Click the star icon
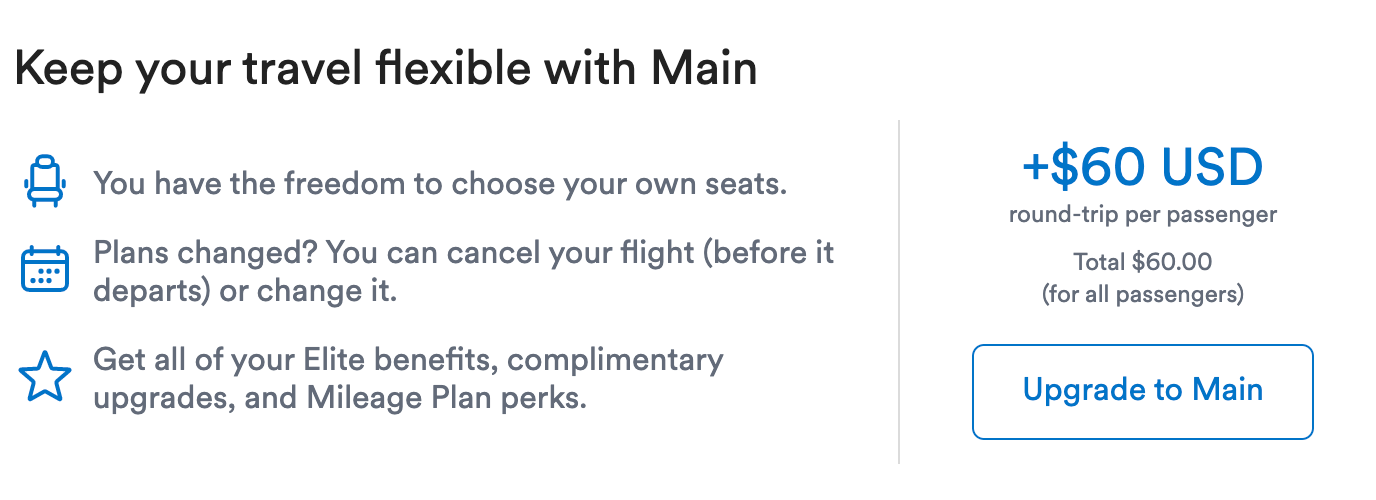Image resolution: width=1376 pixels, height=500 pixels. [45, 378]
